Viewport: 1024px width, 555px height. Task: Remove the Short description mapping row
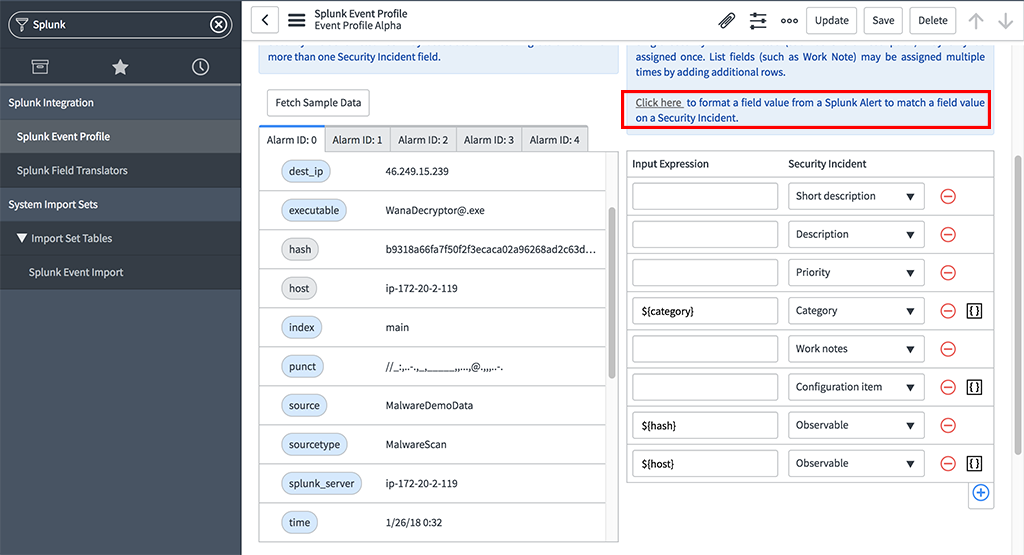(x=948, y=196)
